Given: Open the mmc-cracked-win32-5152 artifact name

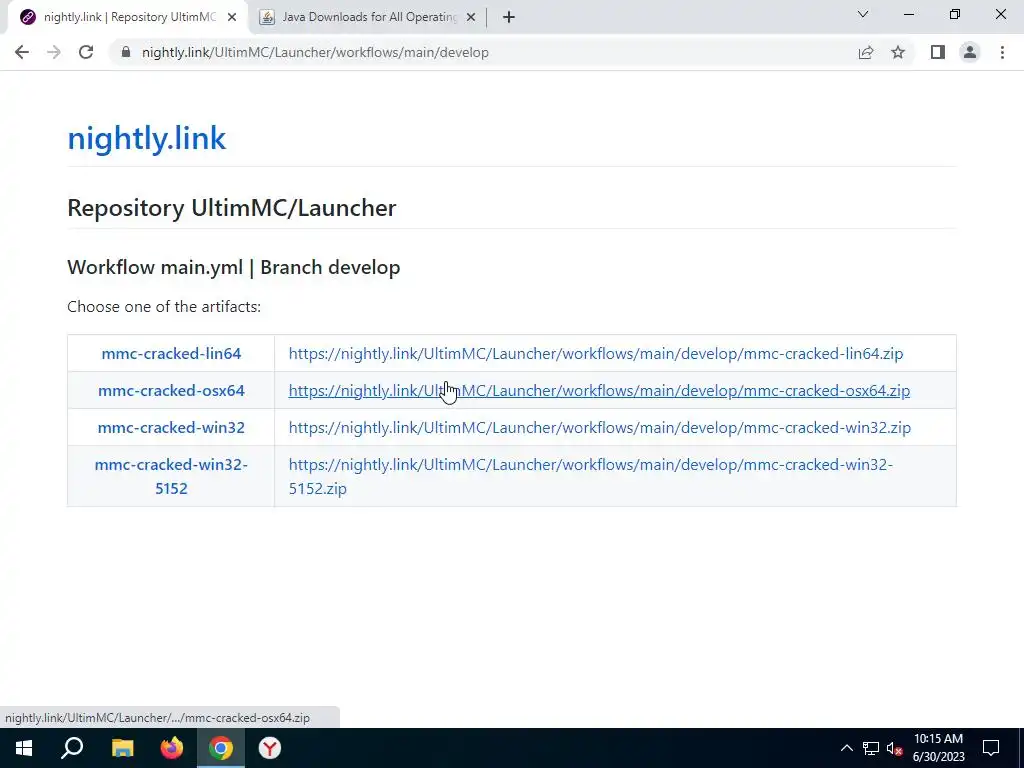Looking at the screenshot, I should 171,476.
